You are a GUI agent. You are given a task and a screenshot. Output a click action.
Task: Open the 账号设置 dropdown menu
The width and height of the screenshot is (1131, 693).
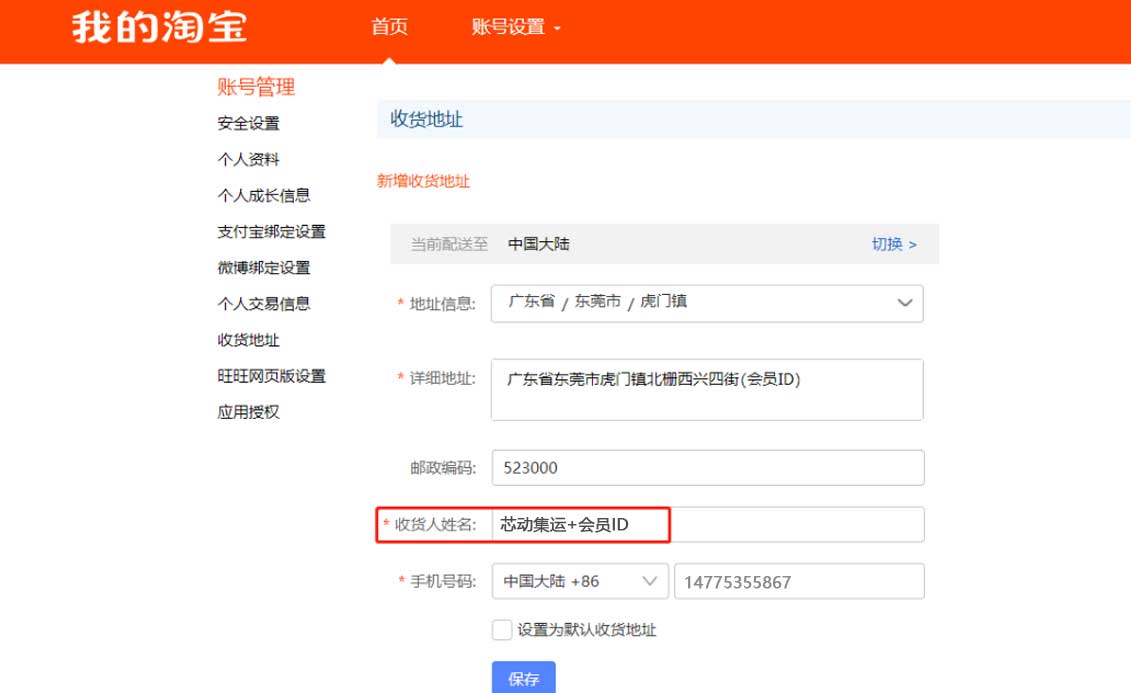(515, 27)
